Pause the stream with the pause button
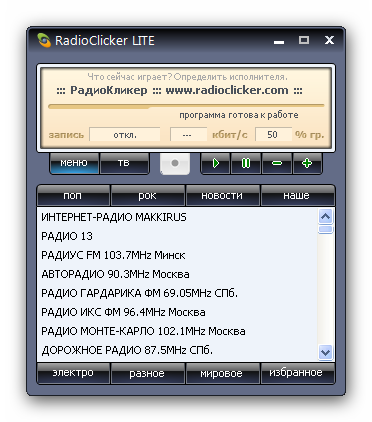Image resolution: width=372 pixels, height=422 pixels. tap(246, 163)
